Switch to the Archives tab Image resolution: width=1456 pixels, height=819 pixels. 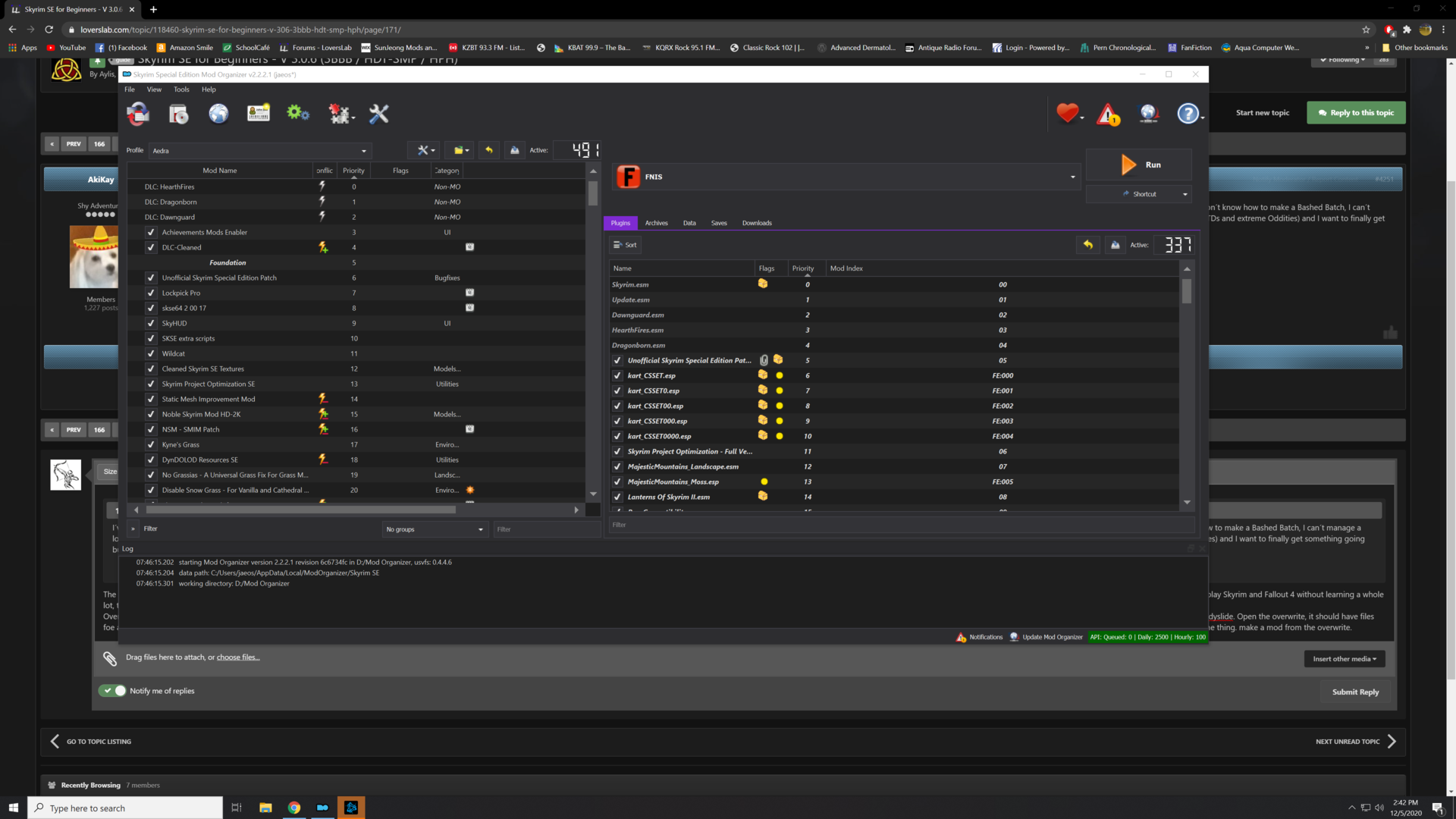coord(657,223)
